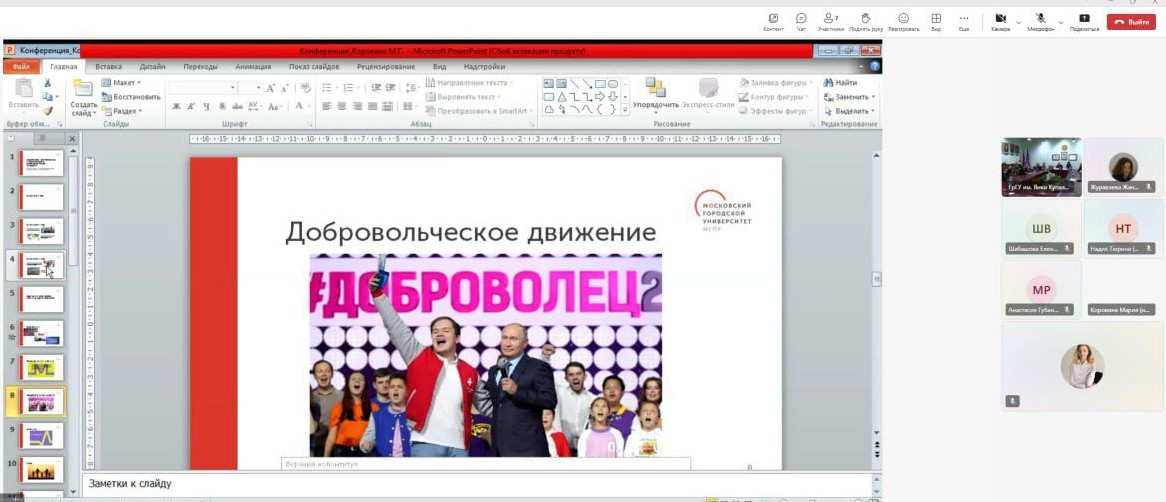This screenshot has width=1166, height=502.
Task: Open the Анимация ribbon tab
Action: click(x=253, y=67)
